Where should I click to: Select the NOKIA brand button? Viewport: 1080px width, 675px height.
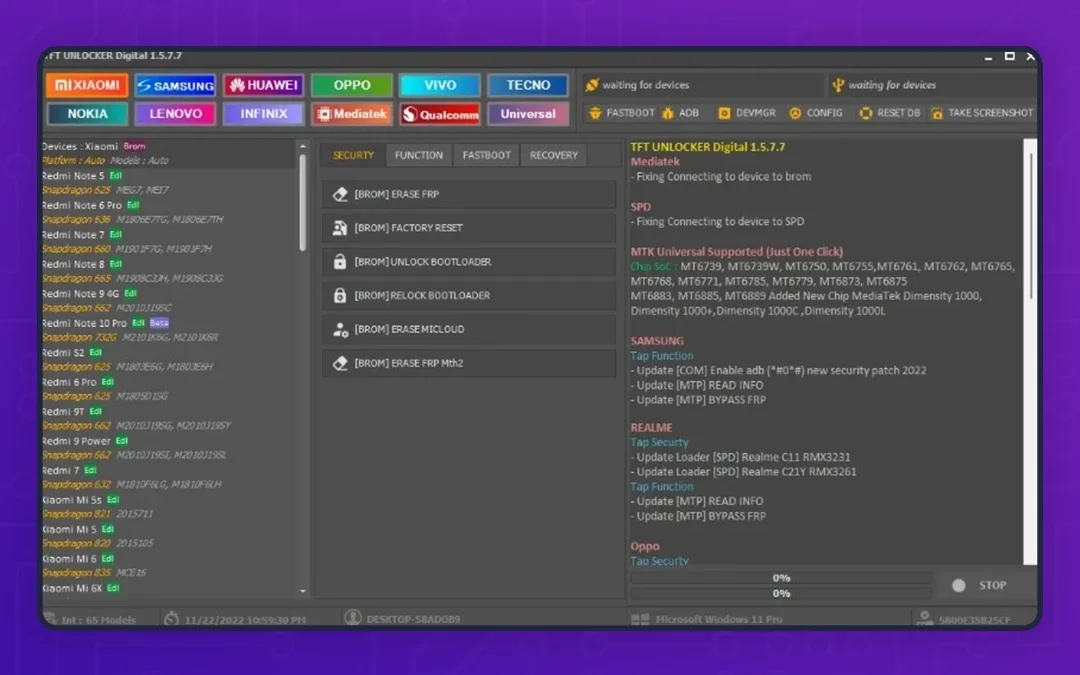pyautogui.click(x=87, y=114)
